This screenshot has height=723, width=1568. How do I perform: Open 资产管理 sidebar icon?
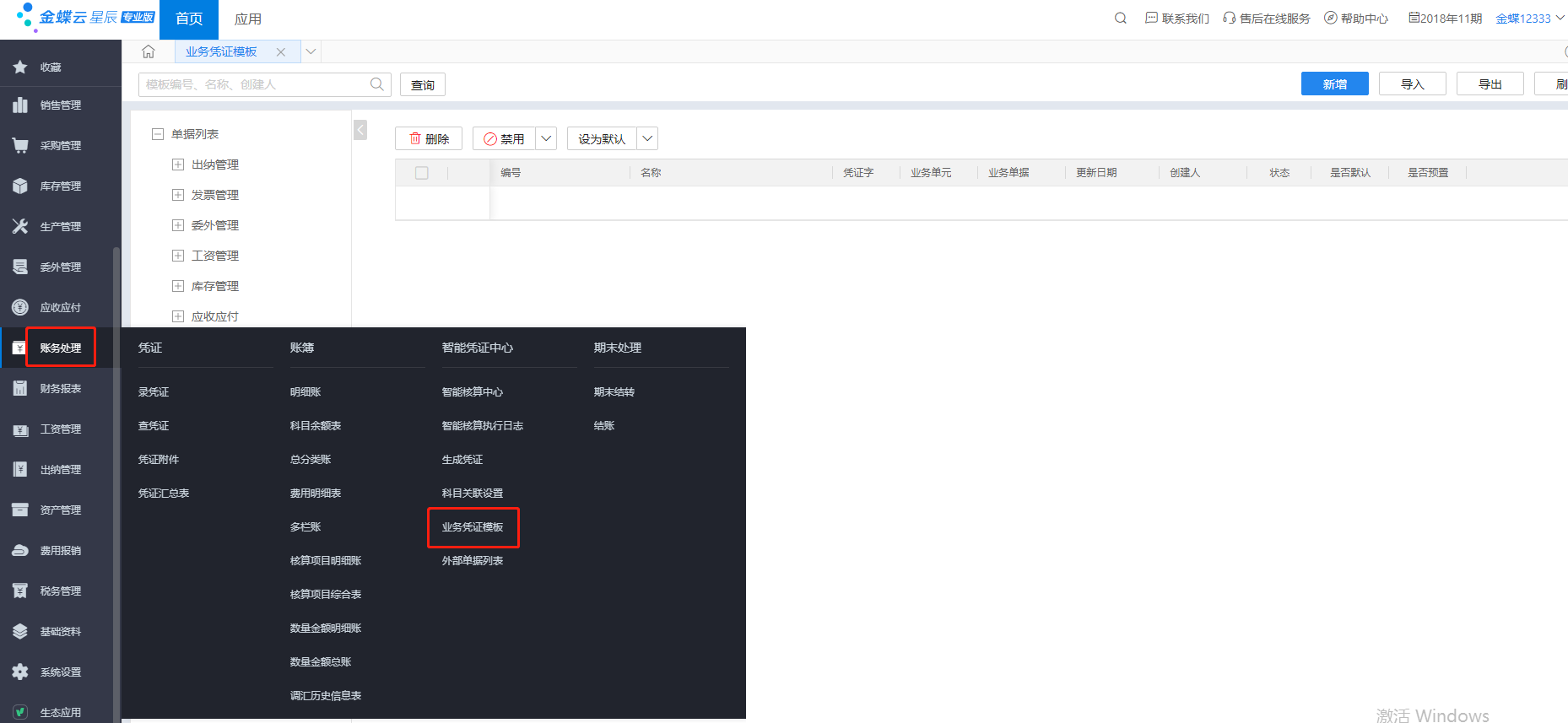click(20, 510)
